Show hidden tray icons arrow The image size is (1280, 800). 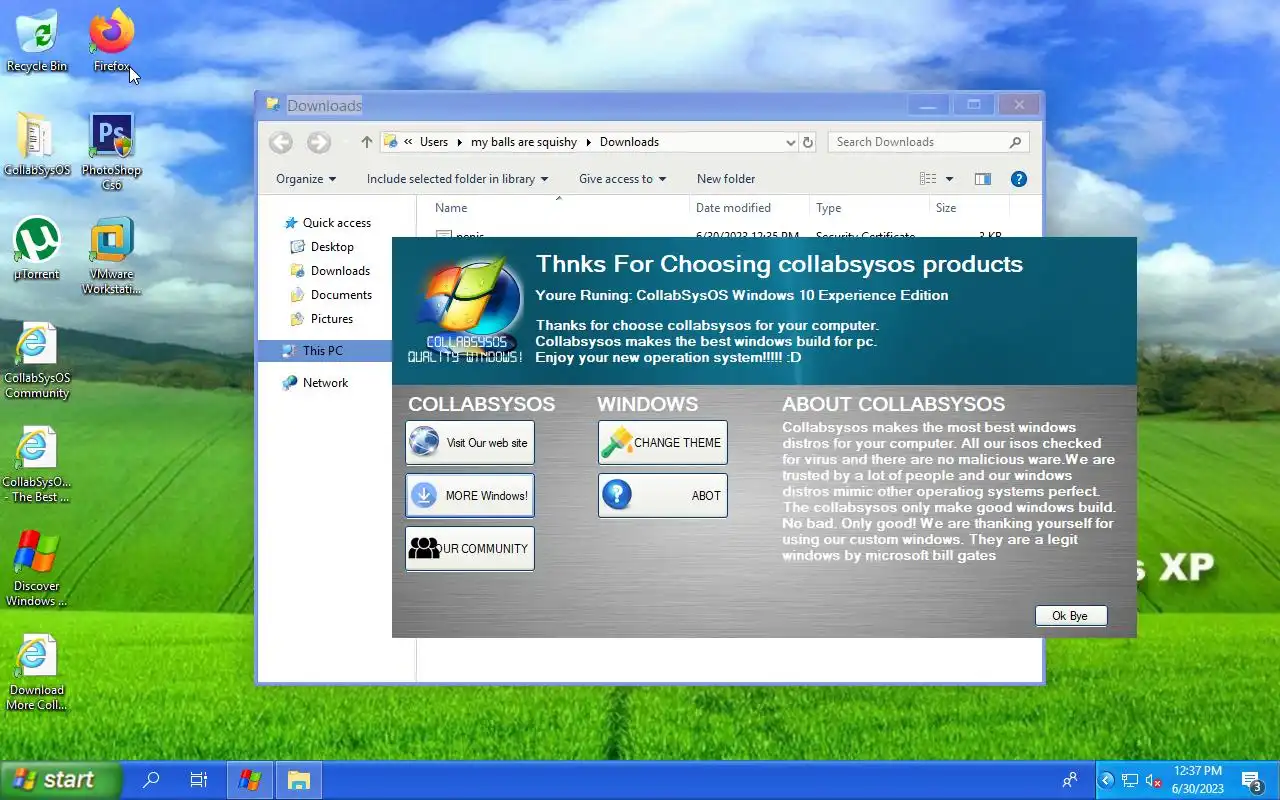pos(1107,781)
